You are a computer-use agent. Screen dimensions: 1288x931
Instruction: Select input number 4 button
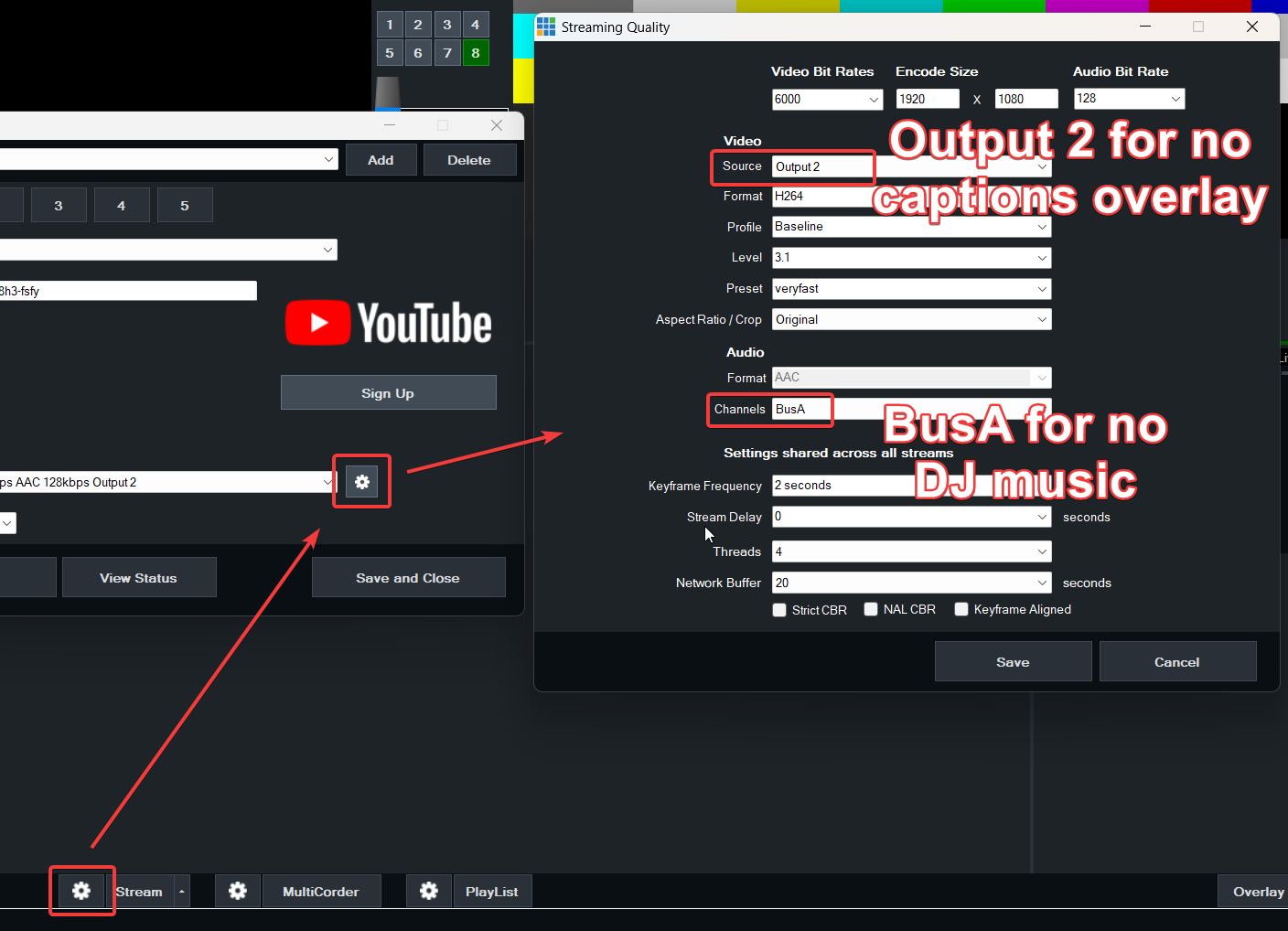pyautogui.click(x=476, y=25)
